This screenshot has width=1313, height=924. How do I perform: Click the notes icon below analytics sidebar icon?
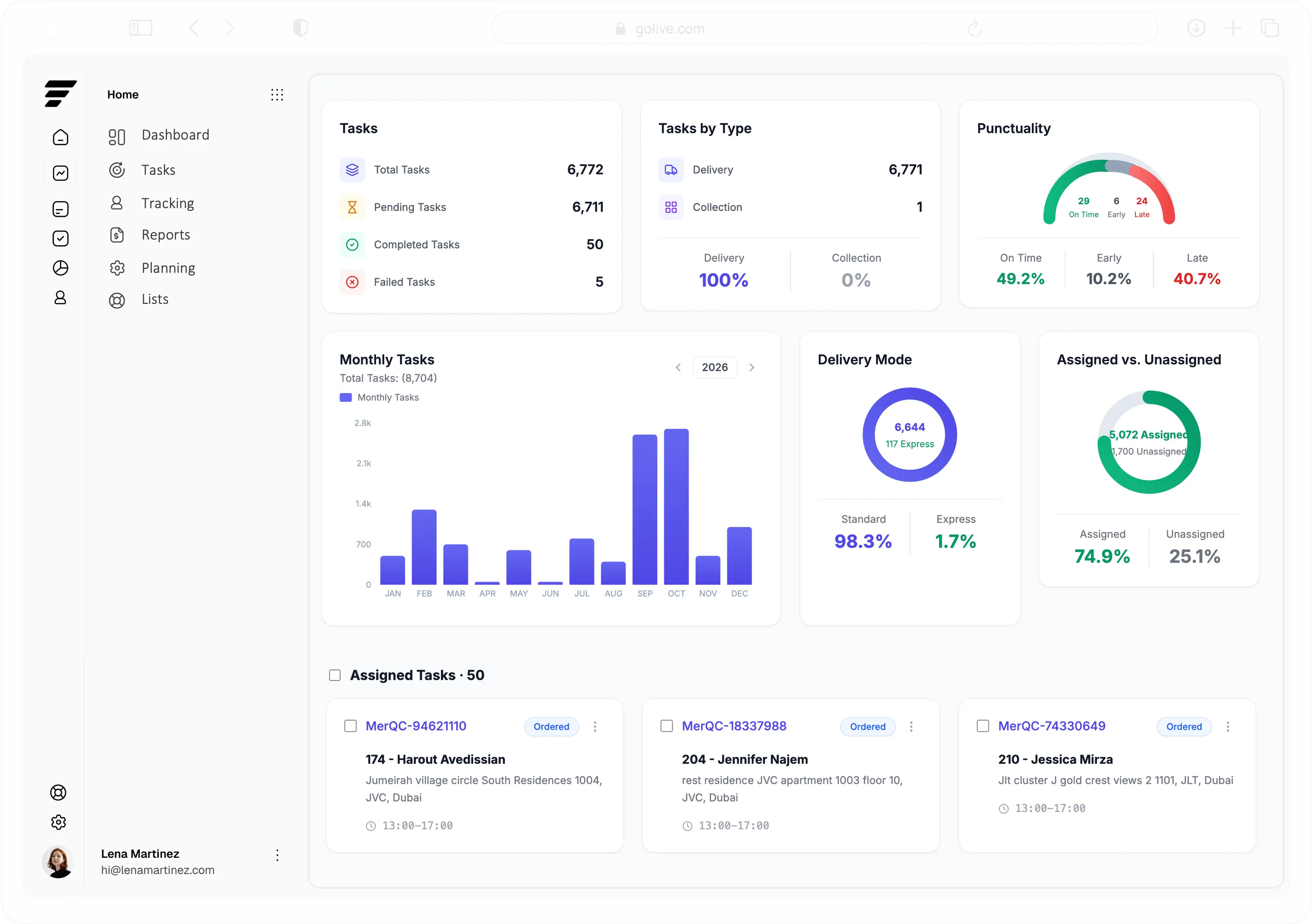[x=60, y=208]
